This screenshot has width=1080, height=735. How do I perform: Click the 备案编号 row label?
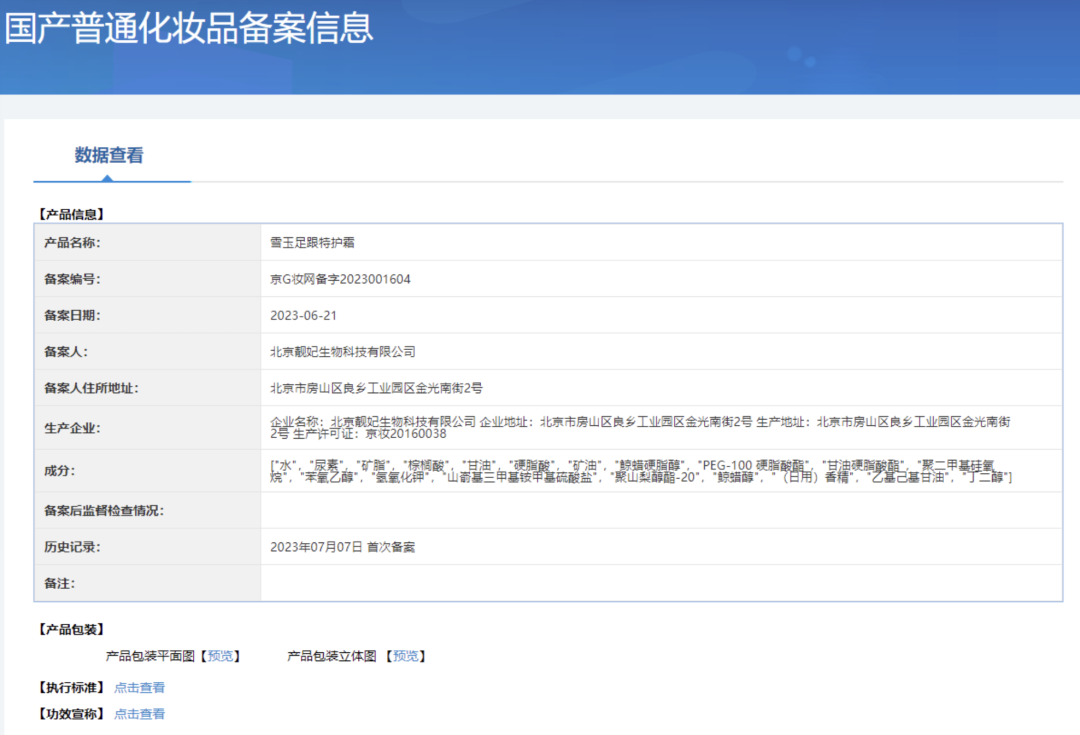72,279
